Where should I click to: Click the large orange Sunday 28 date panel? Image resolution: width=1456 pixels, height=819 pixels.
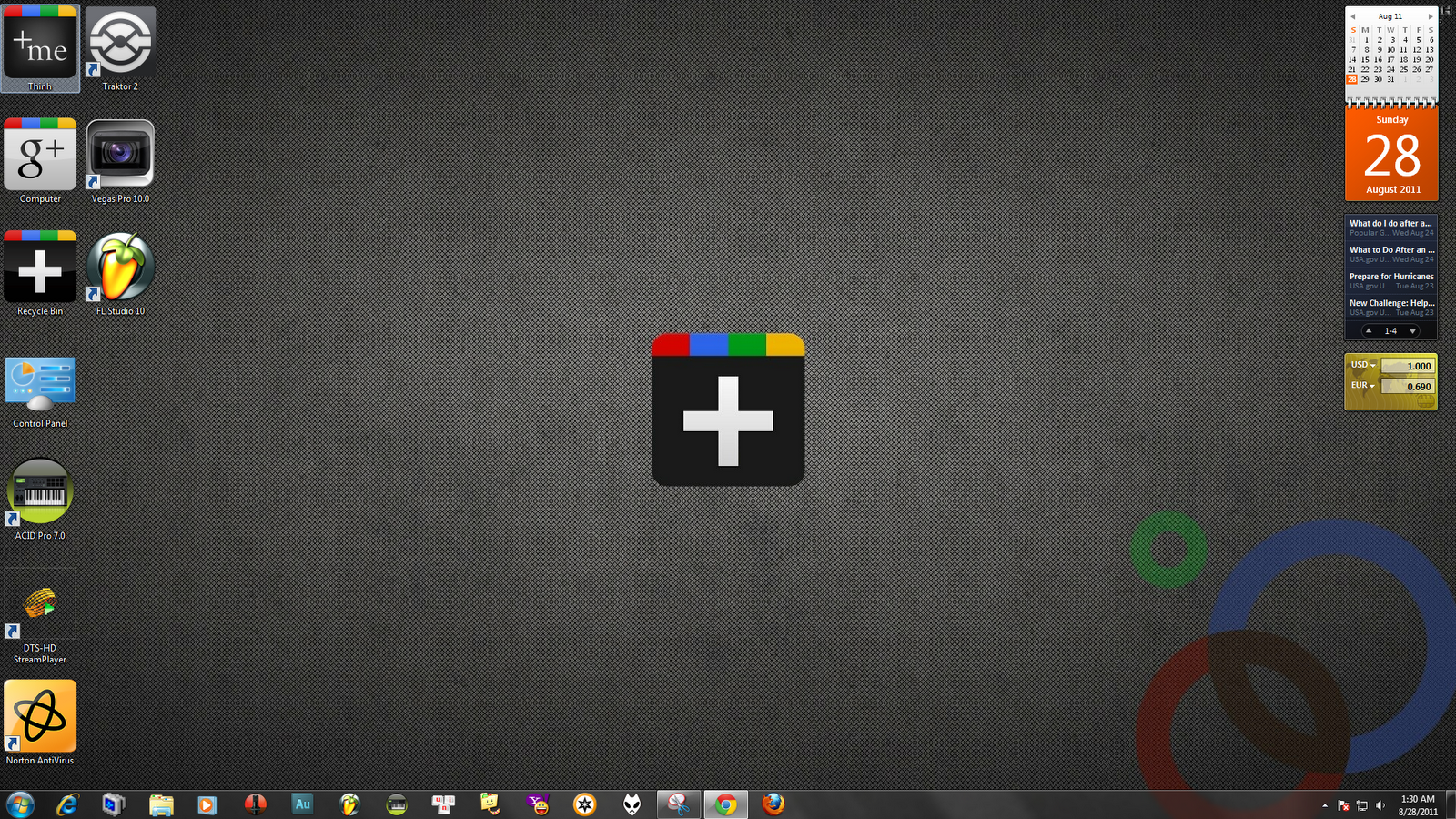pyautogui.click(x=1391, y=153)
